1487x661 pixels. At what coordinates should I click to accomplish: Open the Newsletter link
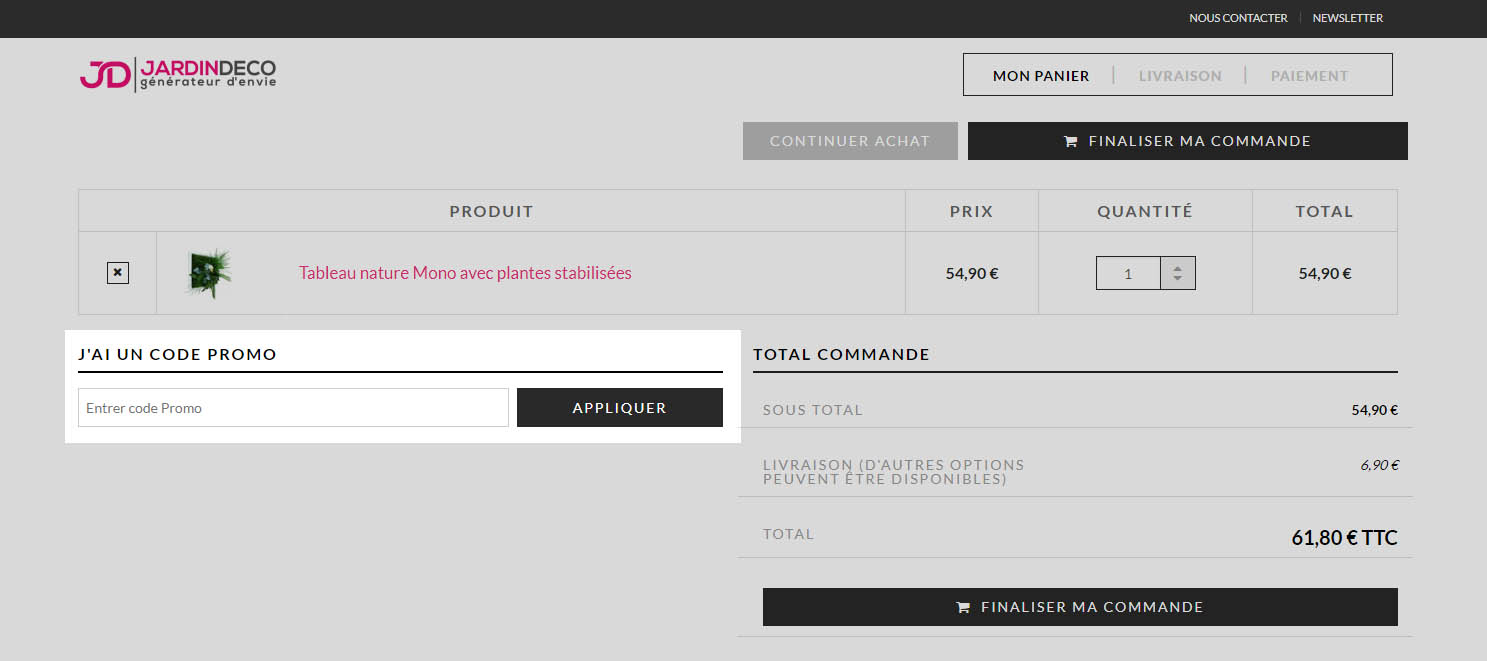point(1348,18)
